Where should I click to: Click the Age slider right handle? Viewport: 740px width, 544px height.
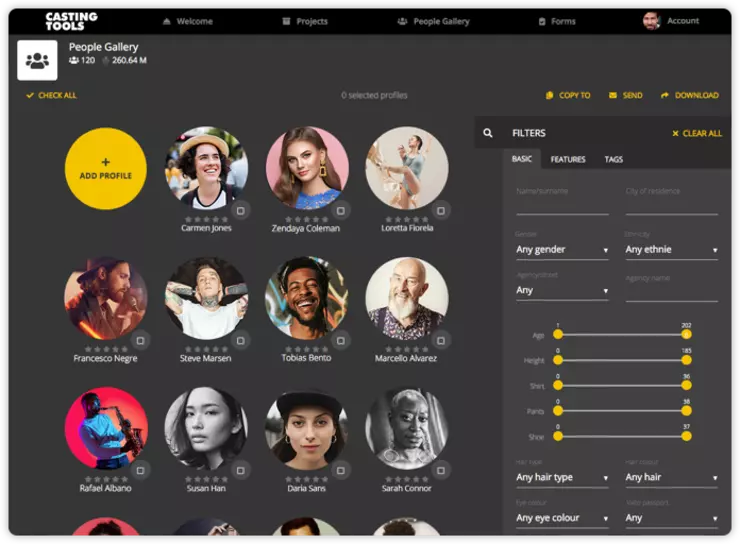point(686,334)
